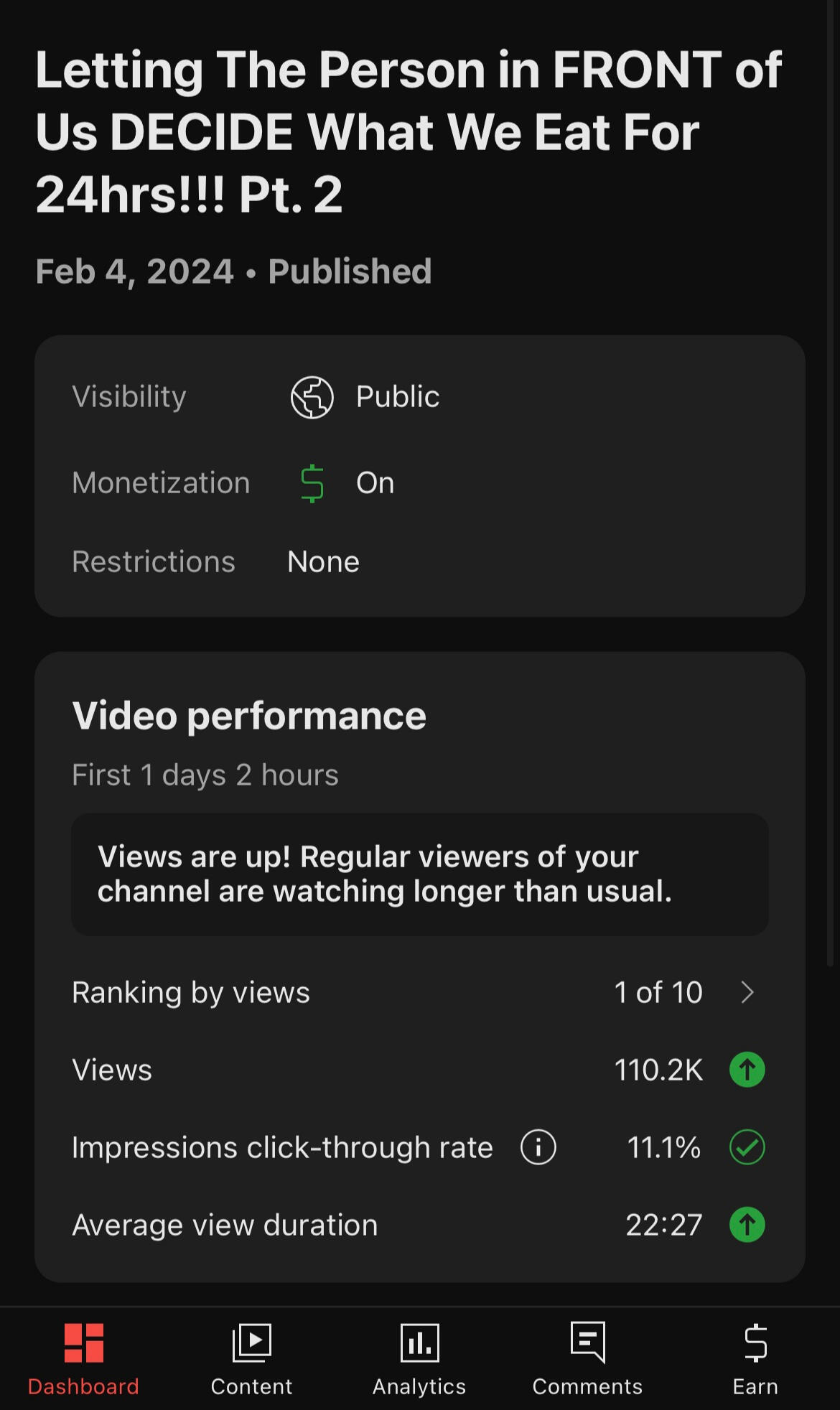Viewport: 840px width, 1410px height.
Task: Tap the info icon beside click-through rate
Action: (538, 1147)
